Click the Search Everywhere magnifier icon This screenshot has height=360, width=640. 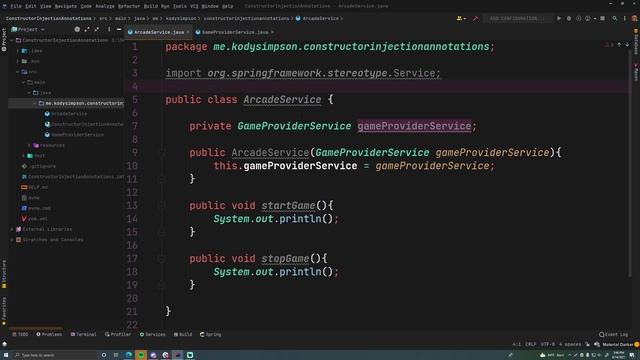click(615, 18)
